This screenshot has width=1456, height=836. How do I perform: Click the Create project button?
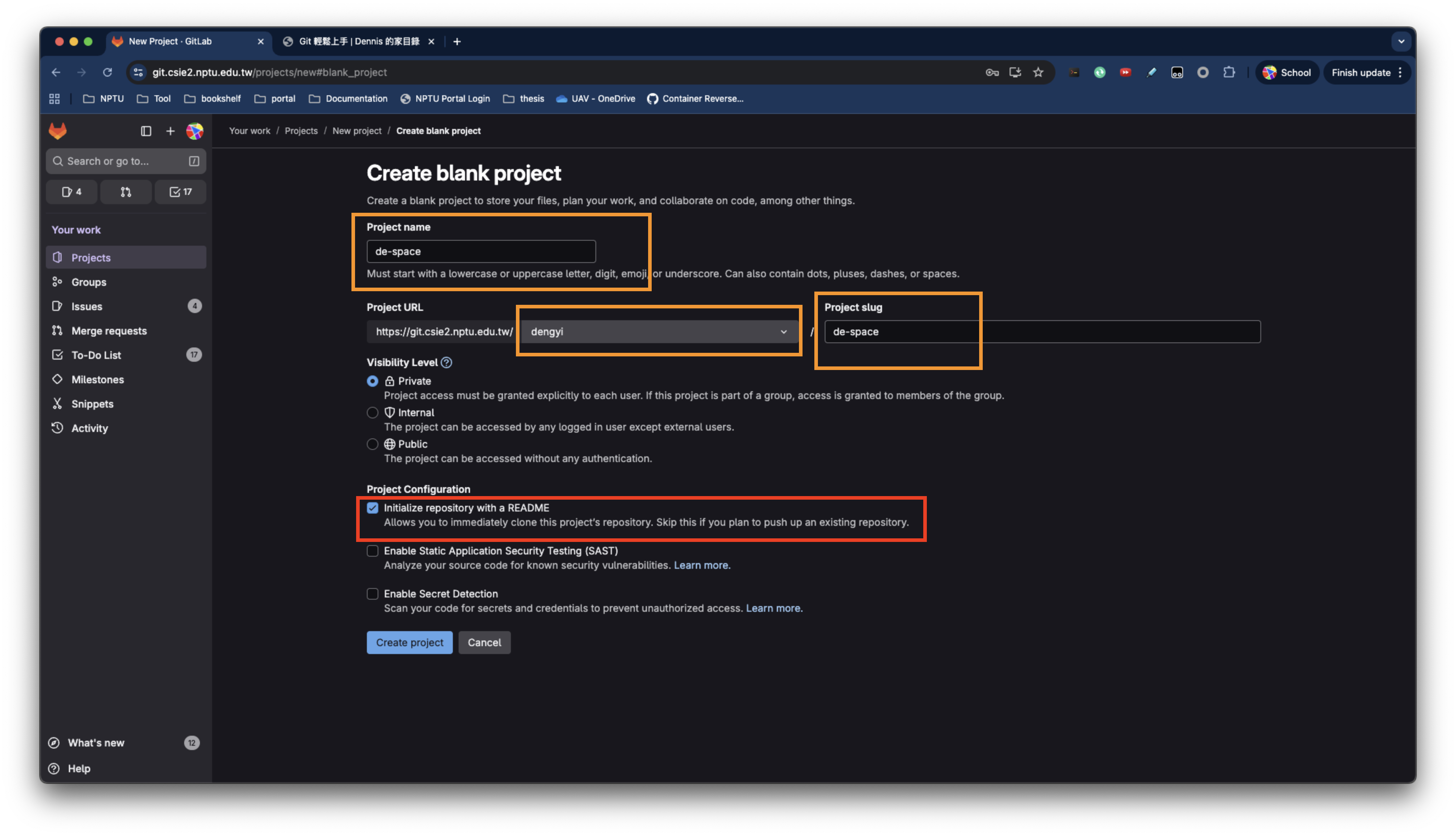point(409,643)
